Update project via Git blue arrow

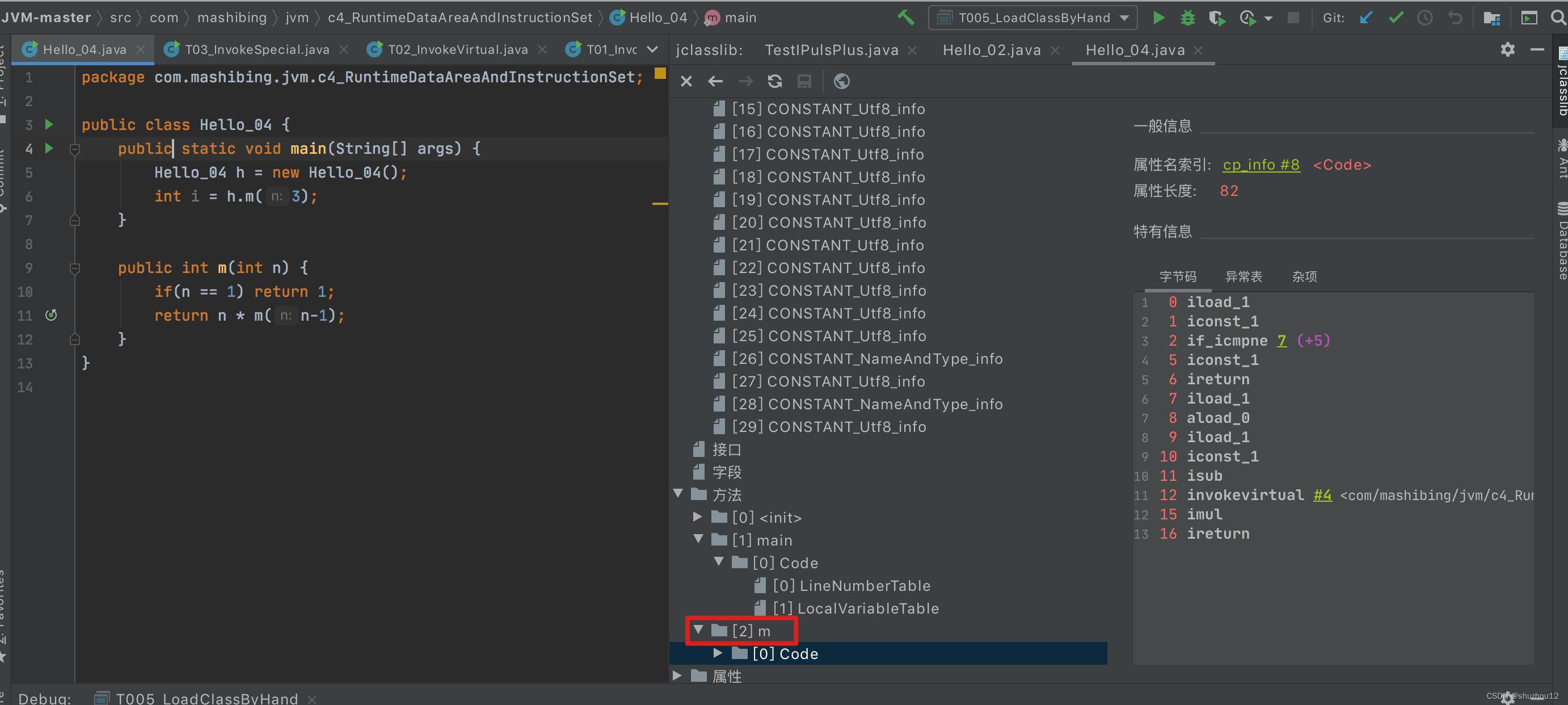[x=1366, y=18]
